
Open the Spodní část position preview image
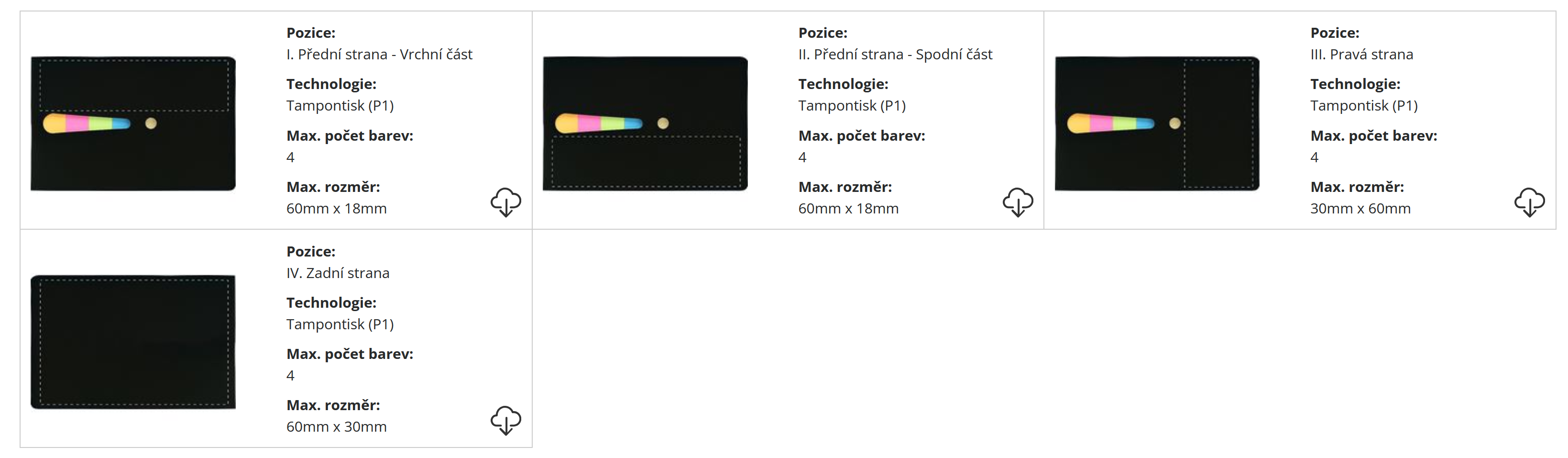645,123
